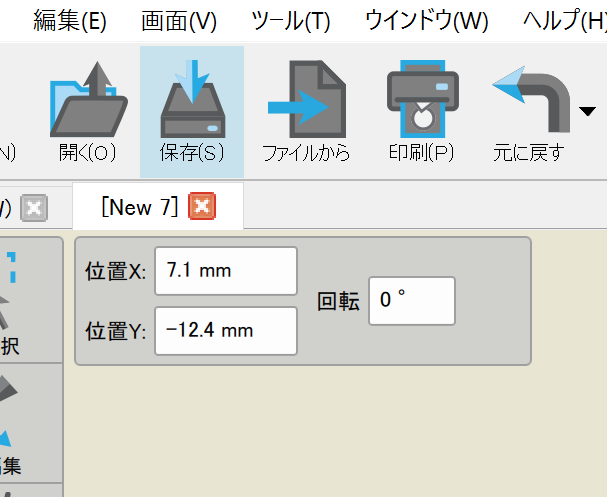Open the ヘルプ(H) Help menu

click(x=564, y=20)
